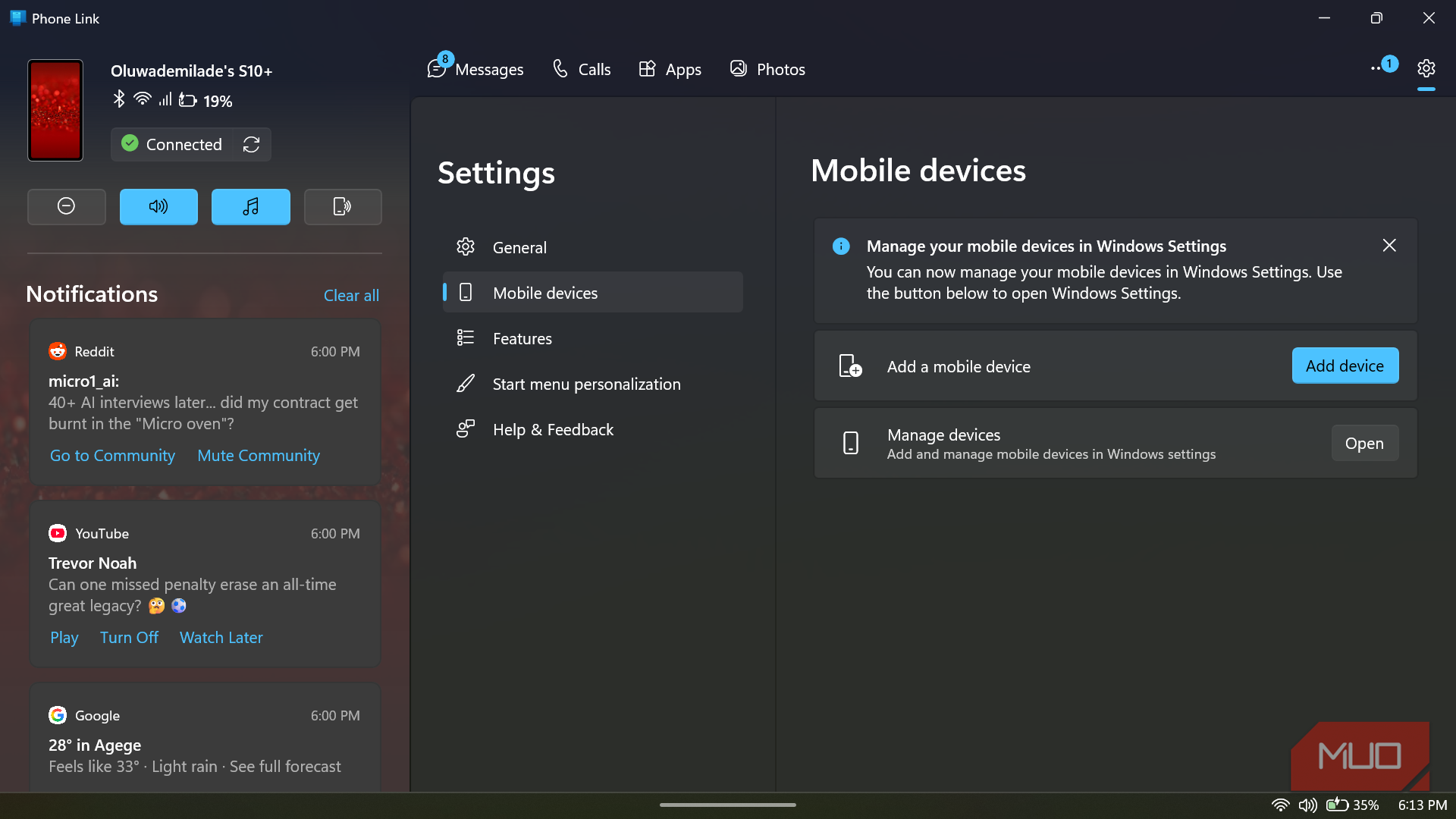
Task: Click the Reddit app icon
Action: 58,351
